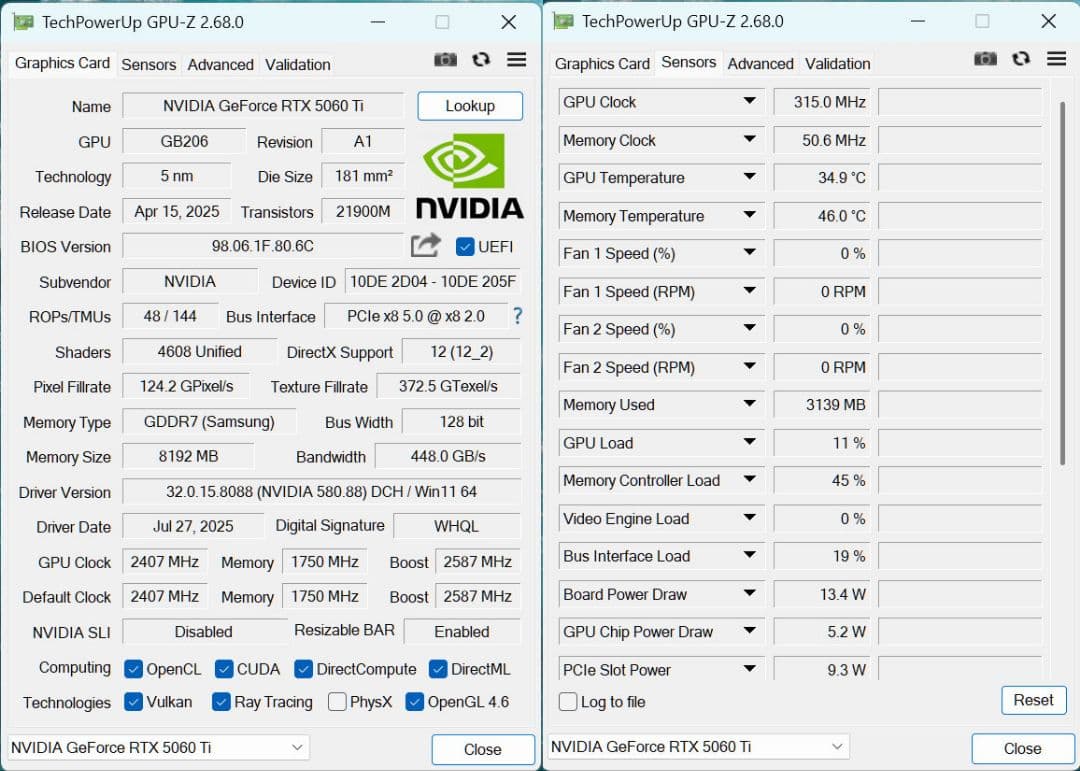This screenshot has height=771, width=1080.
Task: Click the camera screenshot icon in left window
Action: tap(445, 59)
